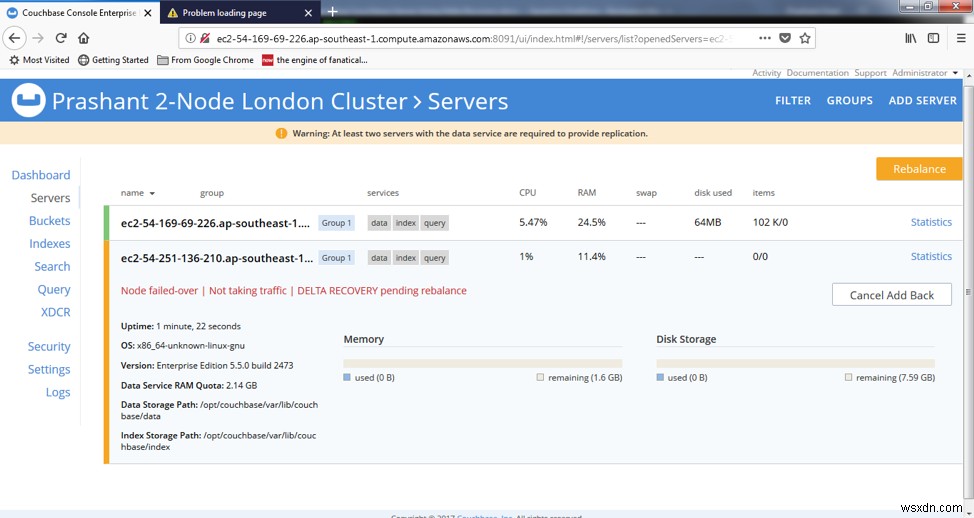Reload the page with the refresh icon

coord(61,38)
